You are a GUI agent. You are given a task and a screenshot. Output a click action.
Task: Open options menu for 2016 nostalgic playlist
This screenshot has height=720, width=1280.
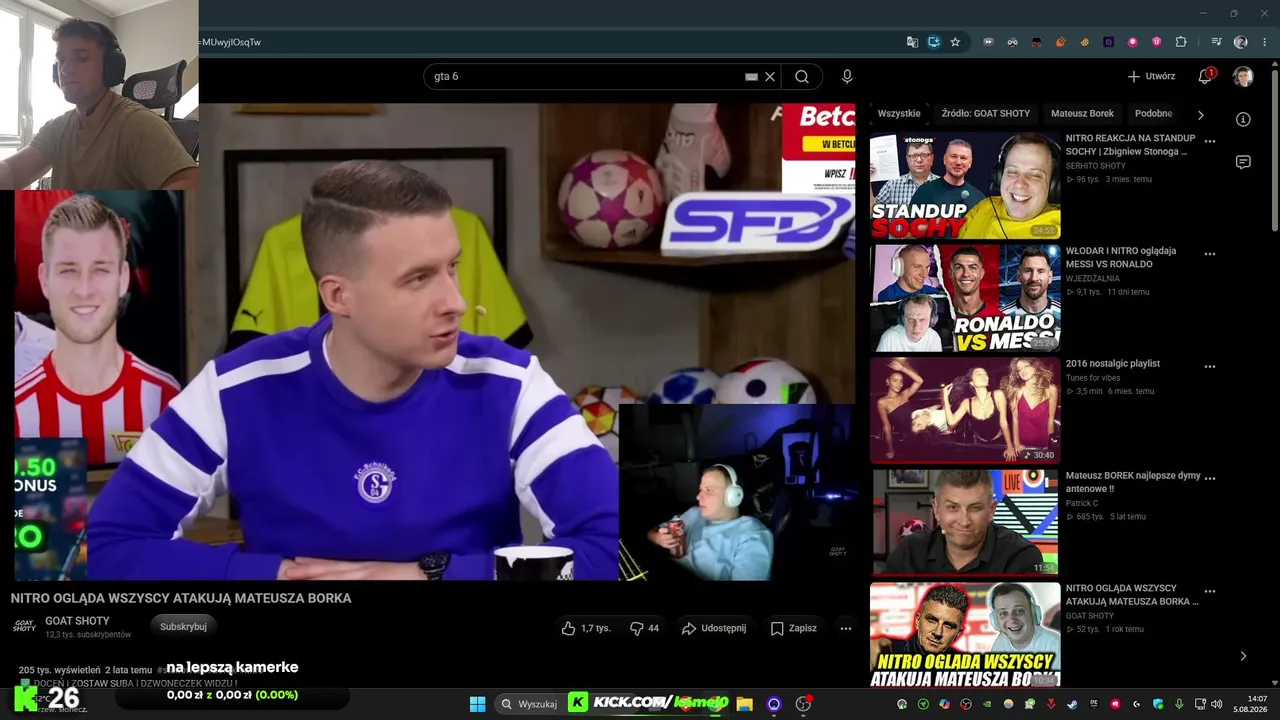pos(1210,366)
